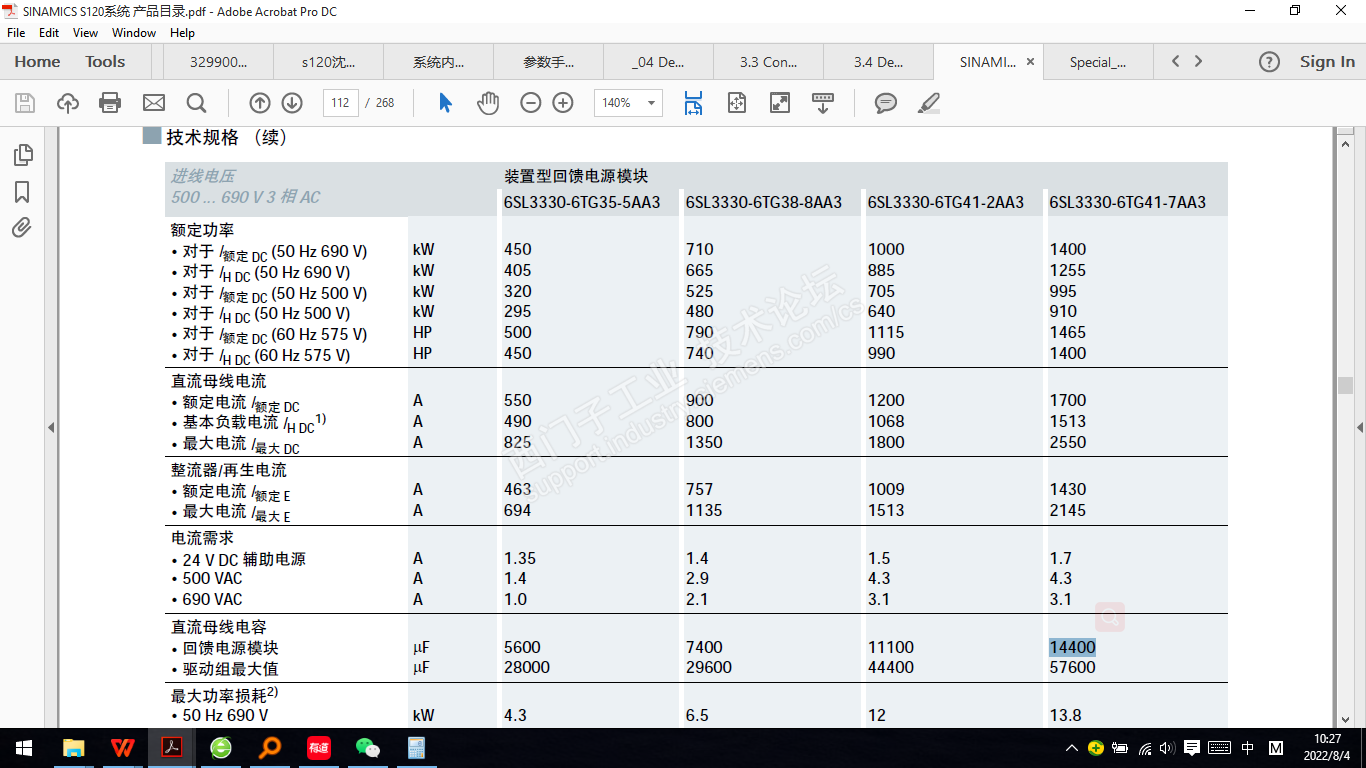This screenshot has height=768, width=1366.
Task: Go to next page arrow
Action: (x=292, y=103)
